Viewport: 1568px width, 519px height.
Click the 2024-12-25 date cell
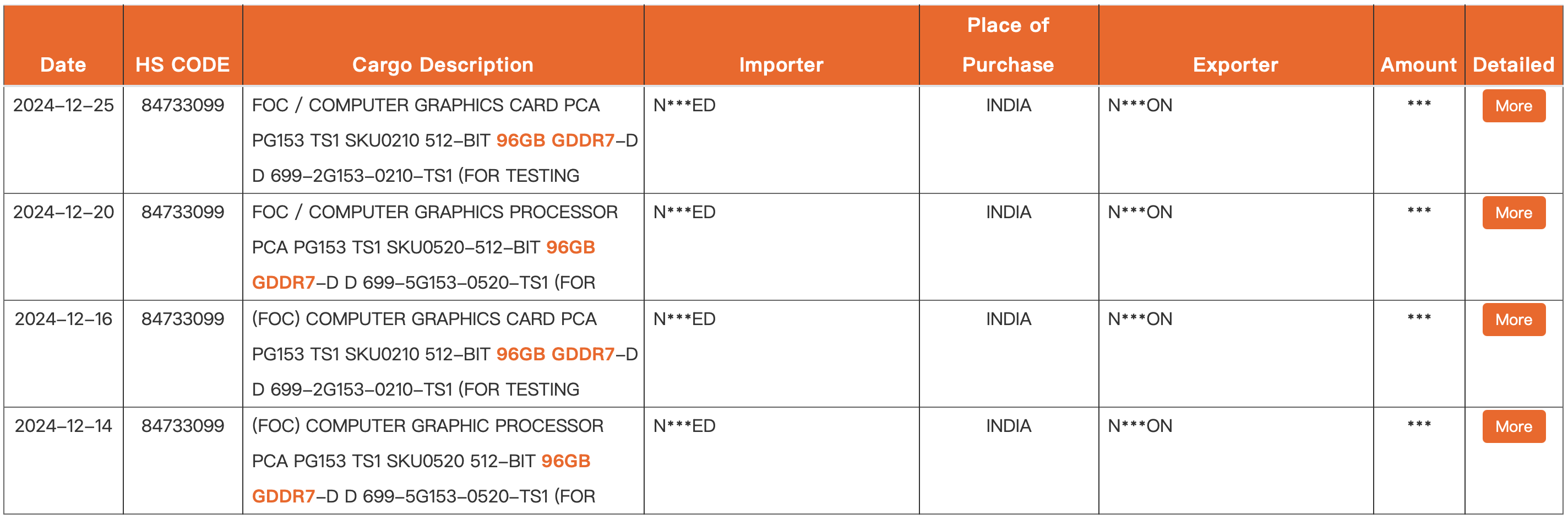[x=63, y=105]
